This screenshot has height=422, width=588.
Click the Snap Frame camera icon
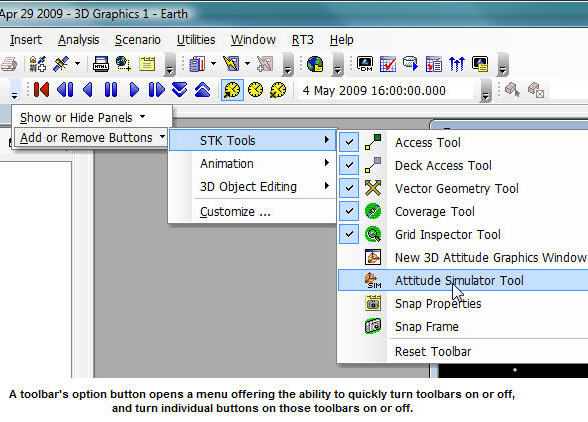373,326
